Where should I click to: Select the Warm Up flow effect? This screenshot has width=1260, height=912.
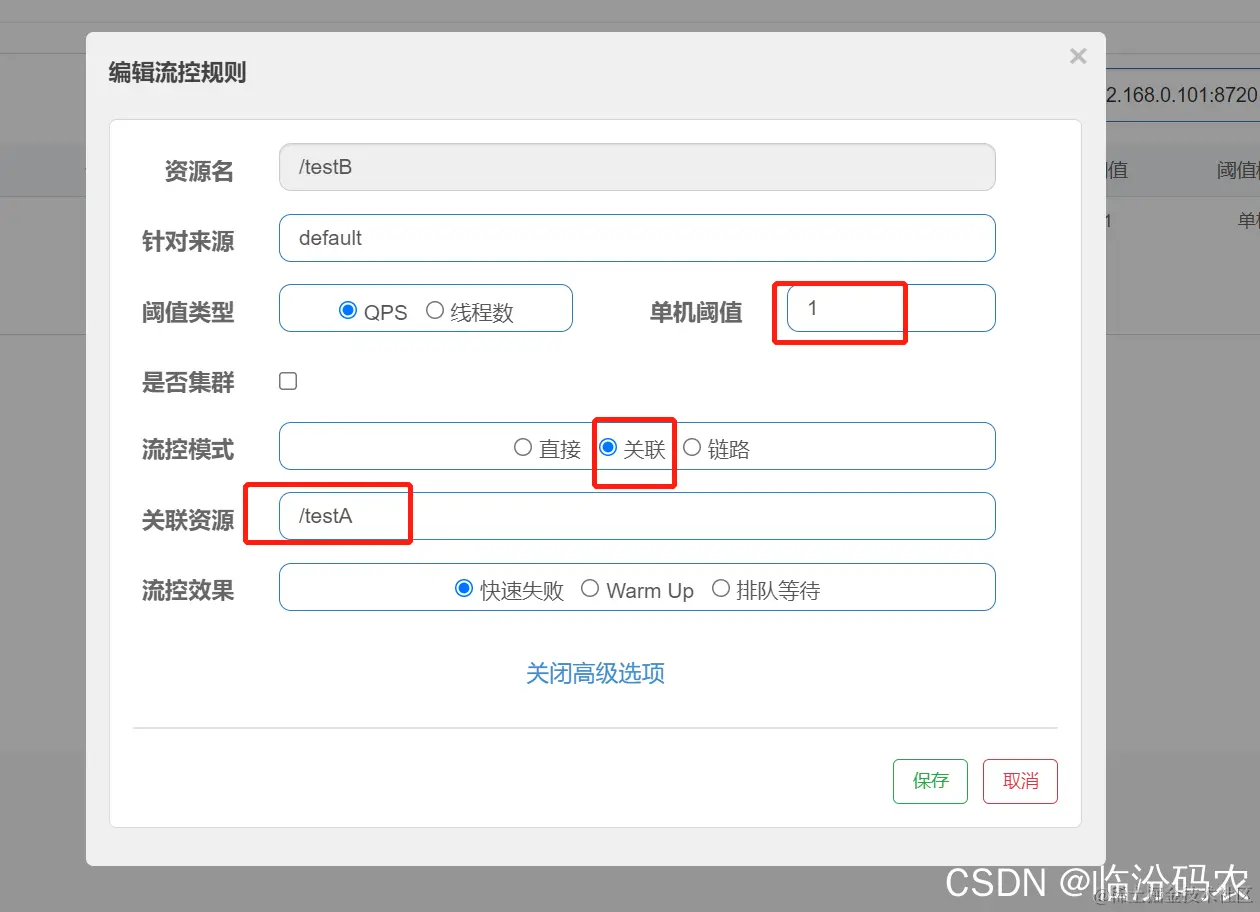click(x=590, y=588)
